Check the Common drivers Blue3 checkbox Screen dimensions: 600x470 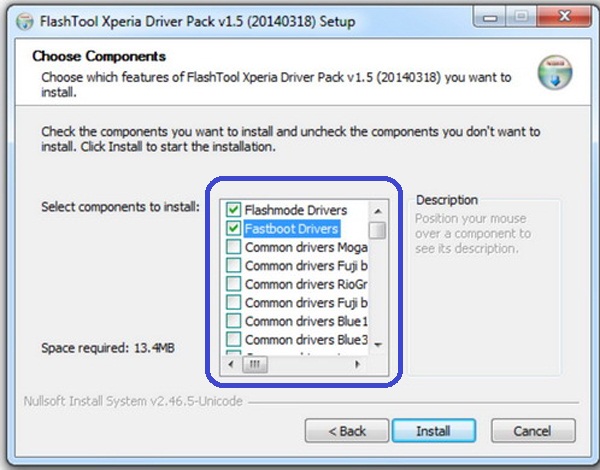point(233,339)
